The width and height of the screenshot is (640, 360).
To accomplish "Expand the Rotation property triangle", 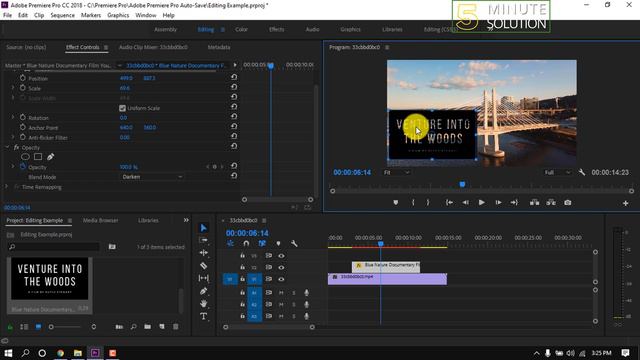I will [13, 117].
